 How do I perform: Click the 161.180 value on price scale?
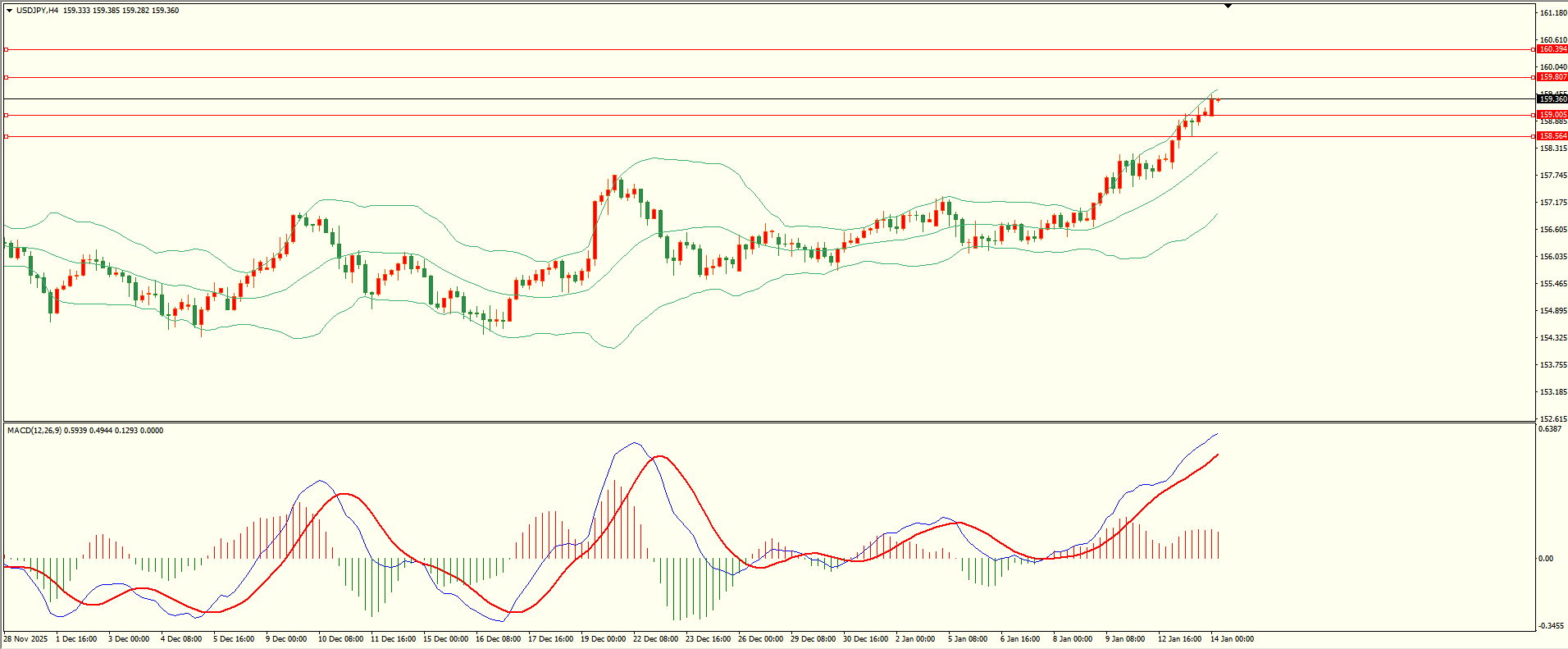[x=1552, y=13]
